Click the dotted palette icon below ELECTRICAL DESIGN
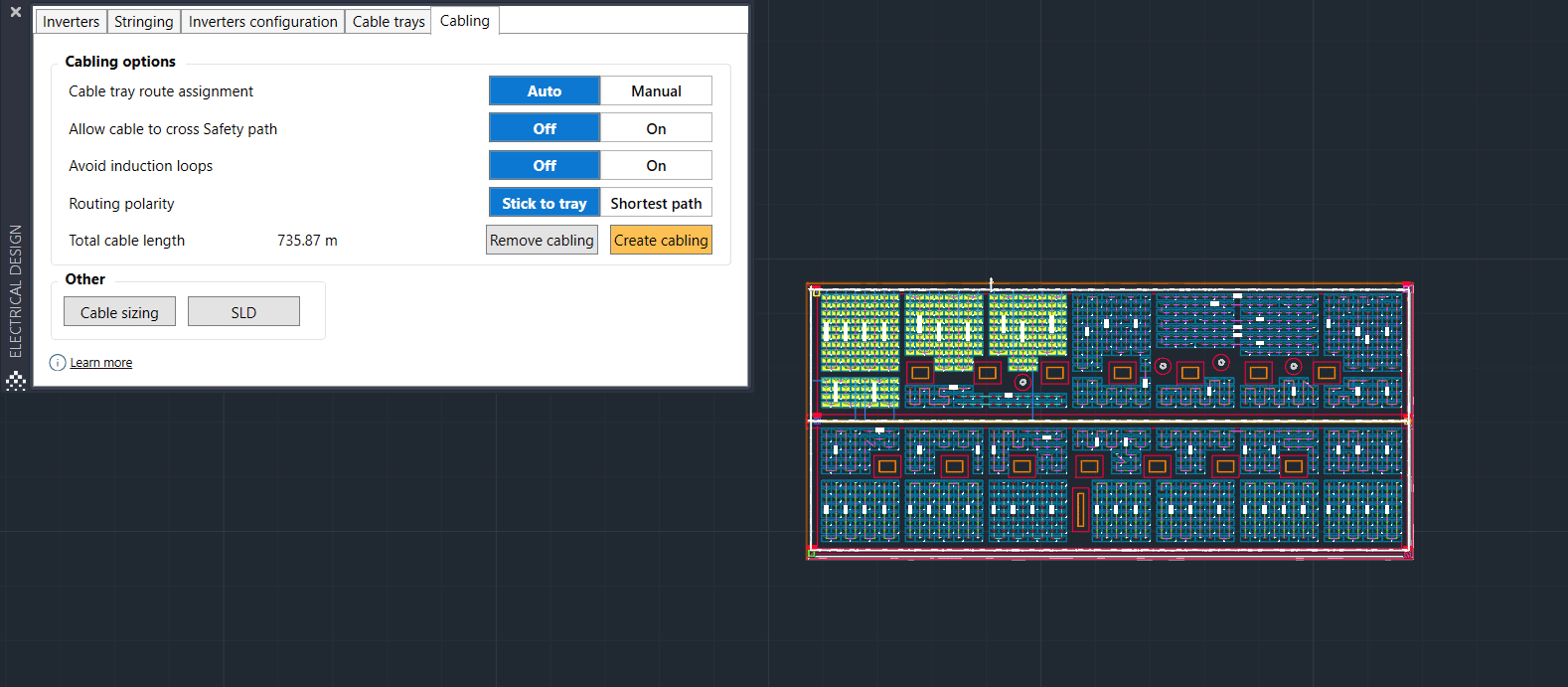This screenshot has width=1568, height=687. coord(16,381)
